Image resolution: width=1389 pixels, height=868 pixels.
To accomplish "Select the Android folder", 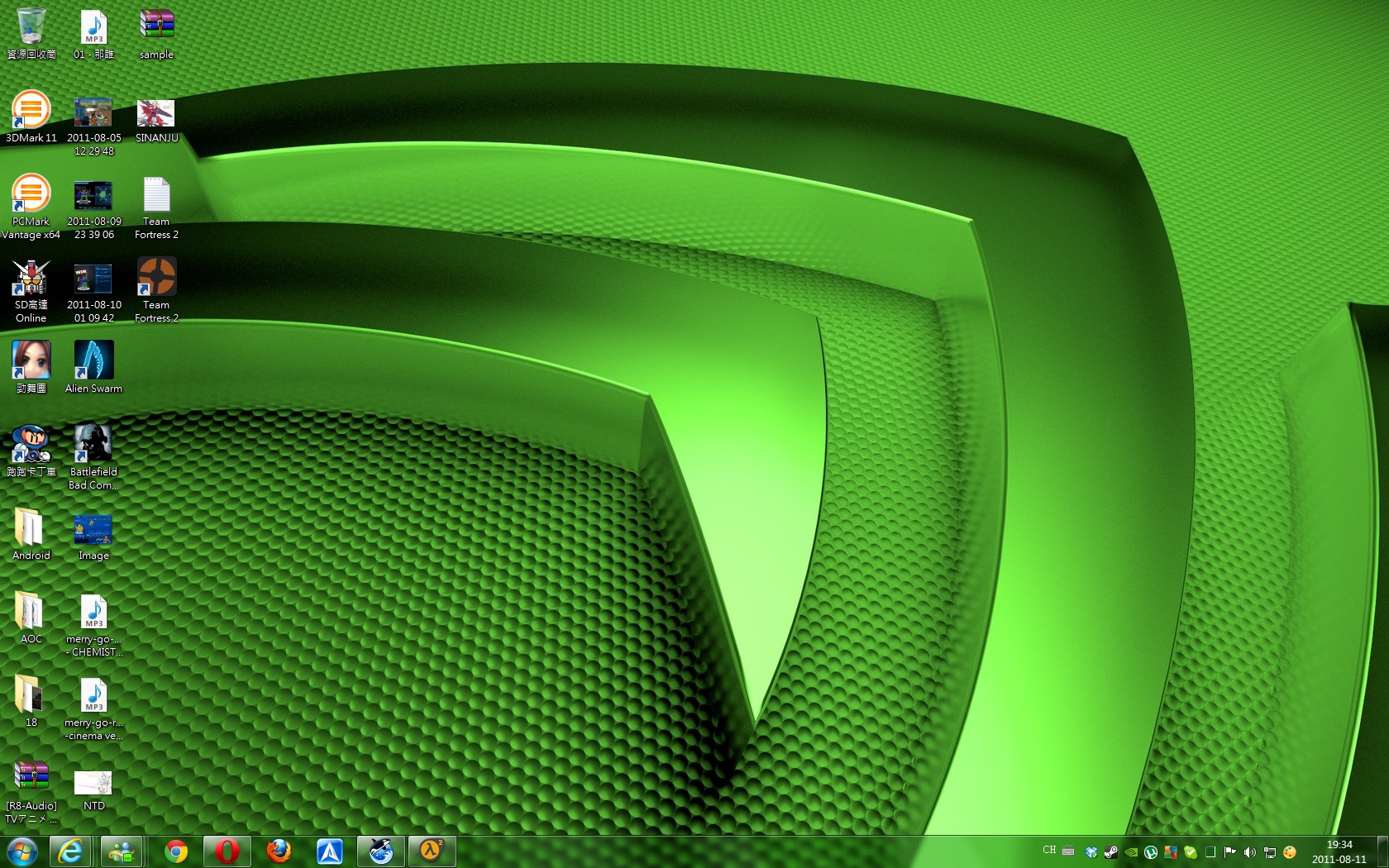I will [x=31, y=534].
